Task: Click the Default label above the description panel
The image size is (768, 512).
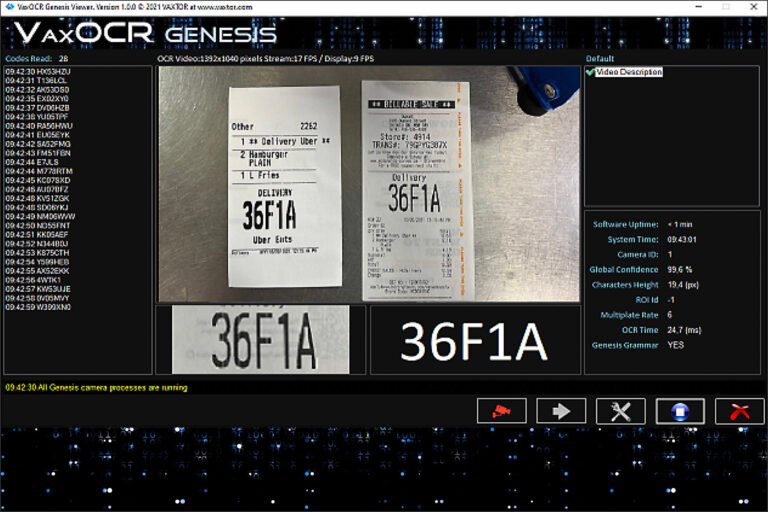Action: [x=600, y=59]
